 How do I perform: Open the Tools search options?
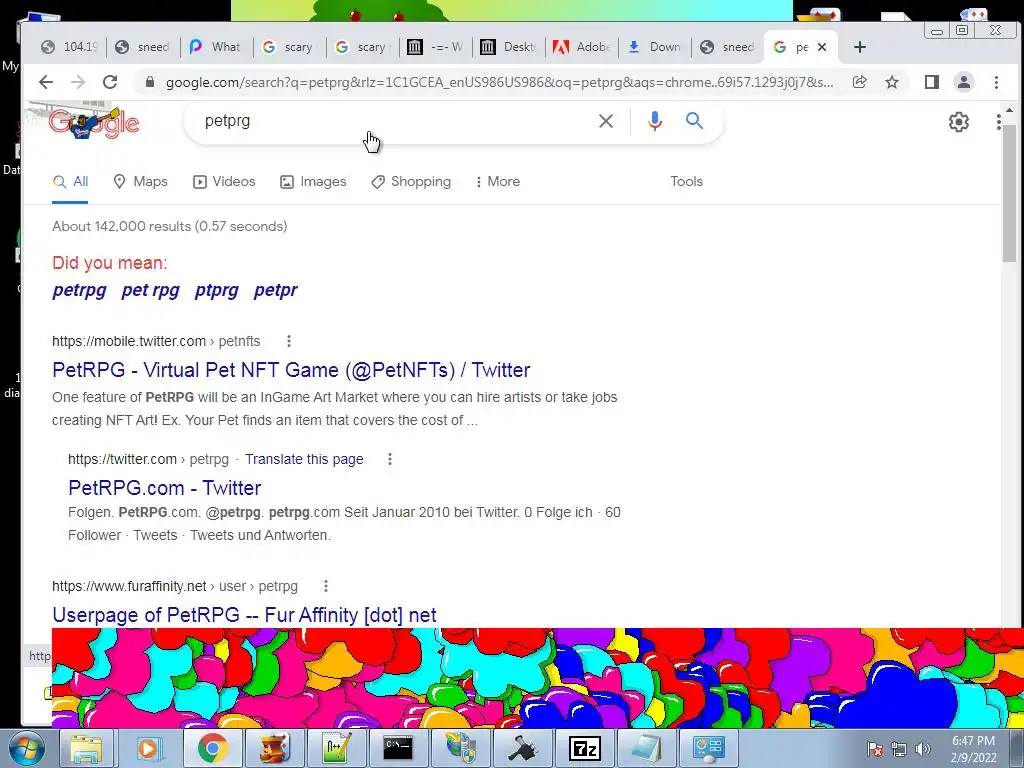[x=686, y=182]
